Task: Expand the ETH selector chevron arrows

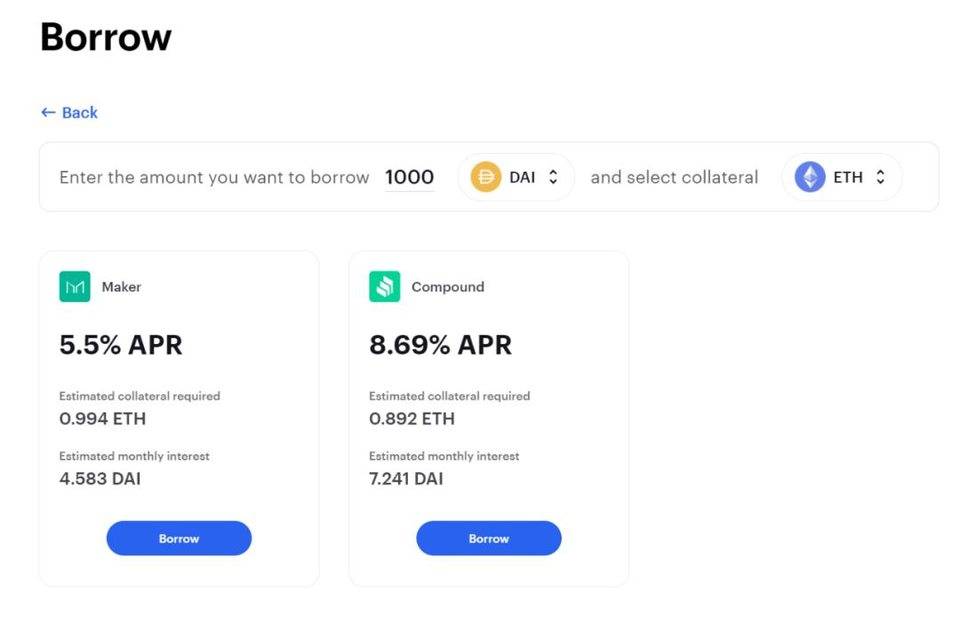Action: tap(879, 176)
